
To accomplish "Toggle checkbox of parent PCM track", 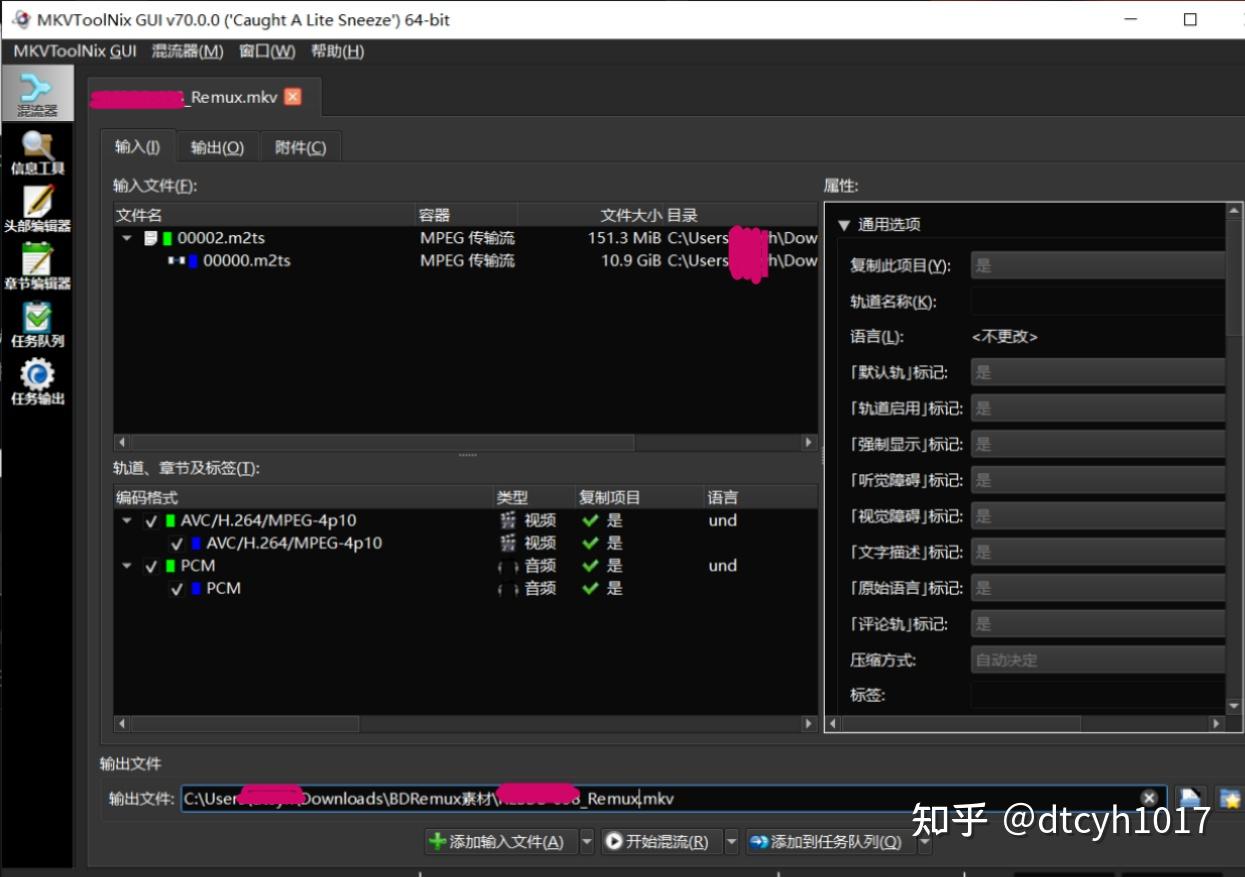I will point(152,566).
